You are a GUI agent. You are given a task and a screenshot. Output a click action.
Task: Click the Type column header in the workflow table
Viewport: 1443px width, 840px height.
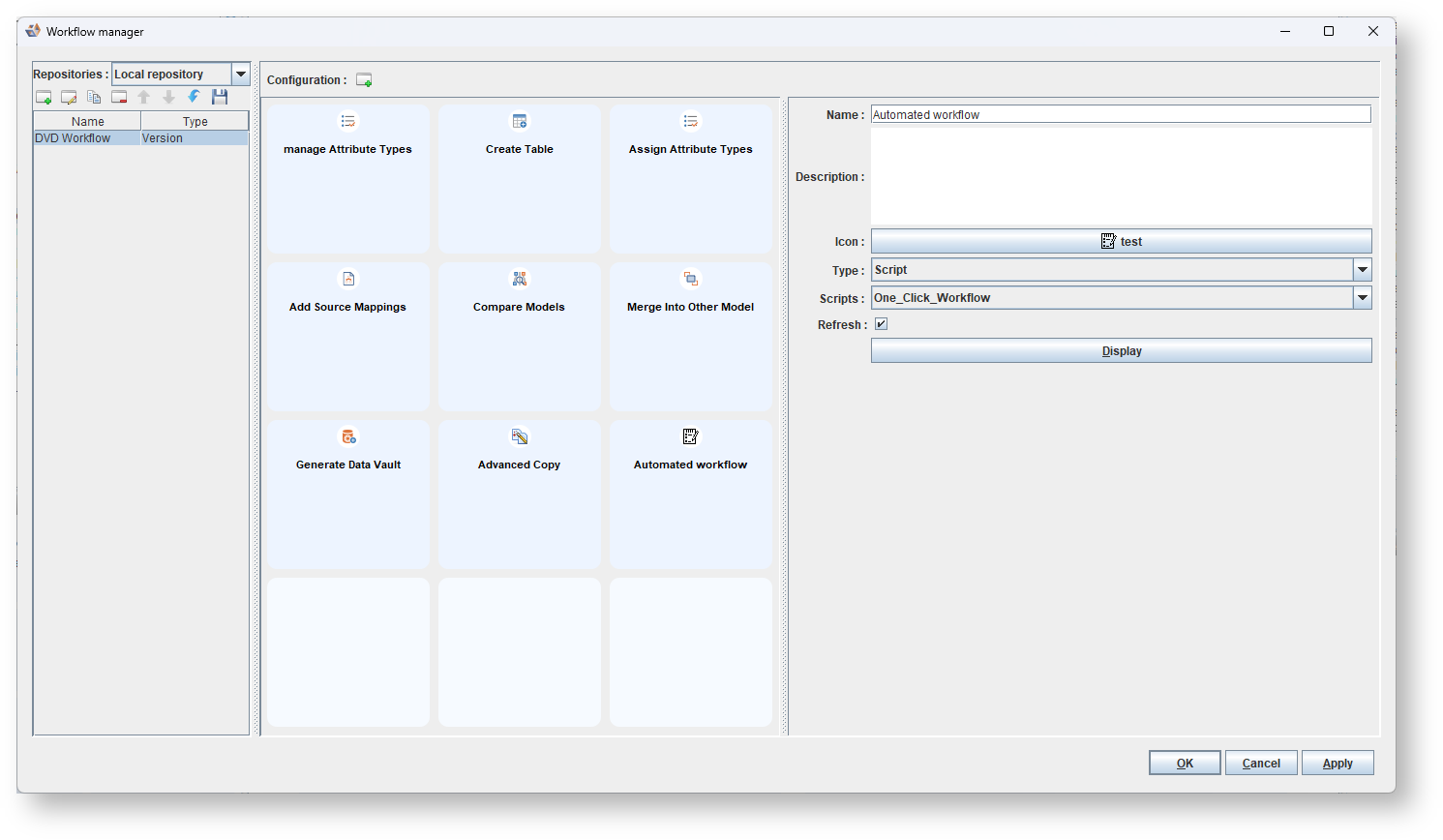pyautogui.click(x=195, y=121)
